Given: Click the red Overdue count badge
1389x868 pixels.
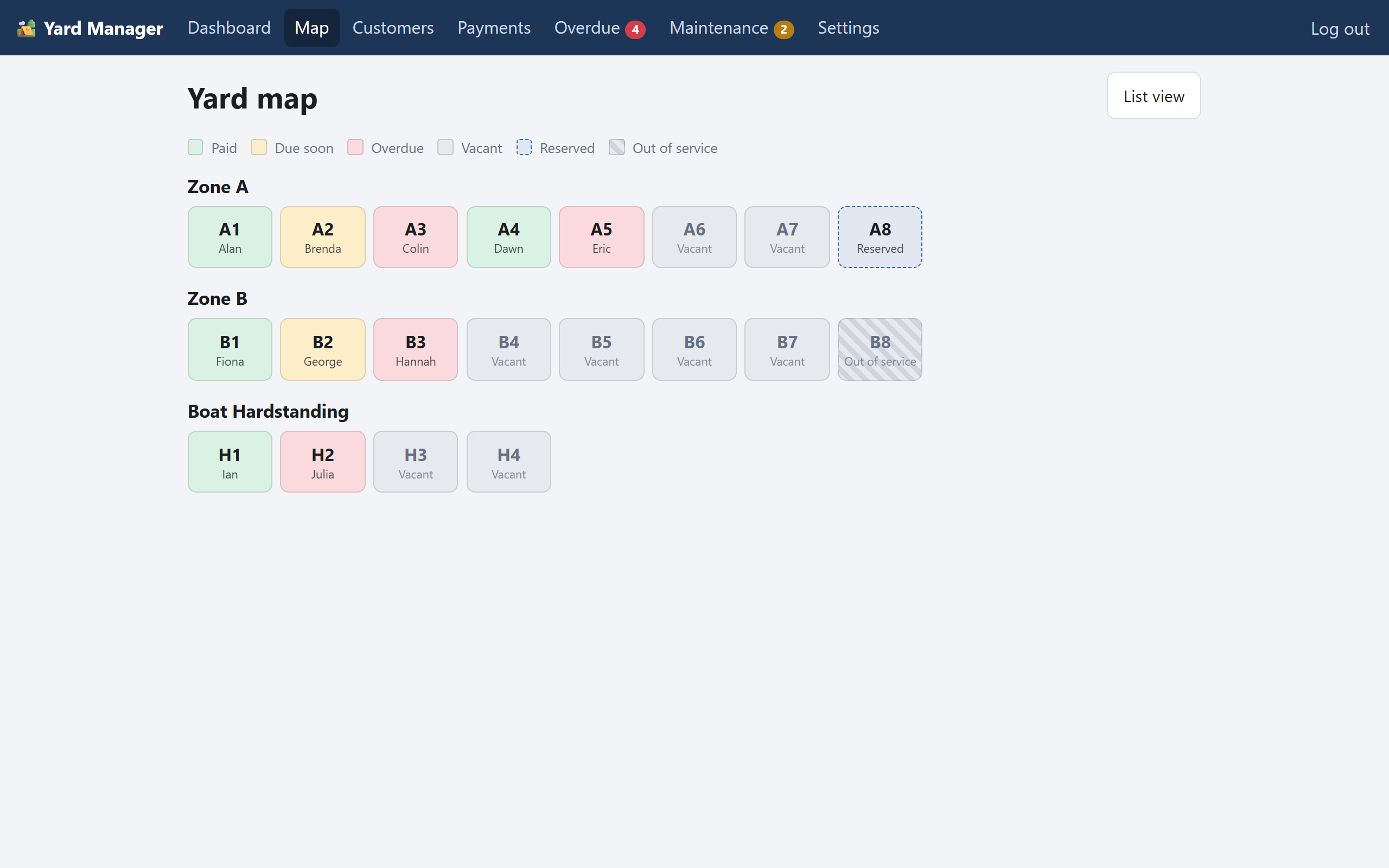Looking at the screenshot, I should [635, 29].
